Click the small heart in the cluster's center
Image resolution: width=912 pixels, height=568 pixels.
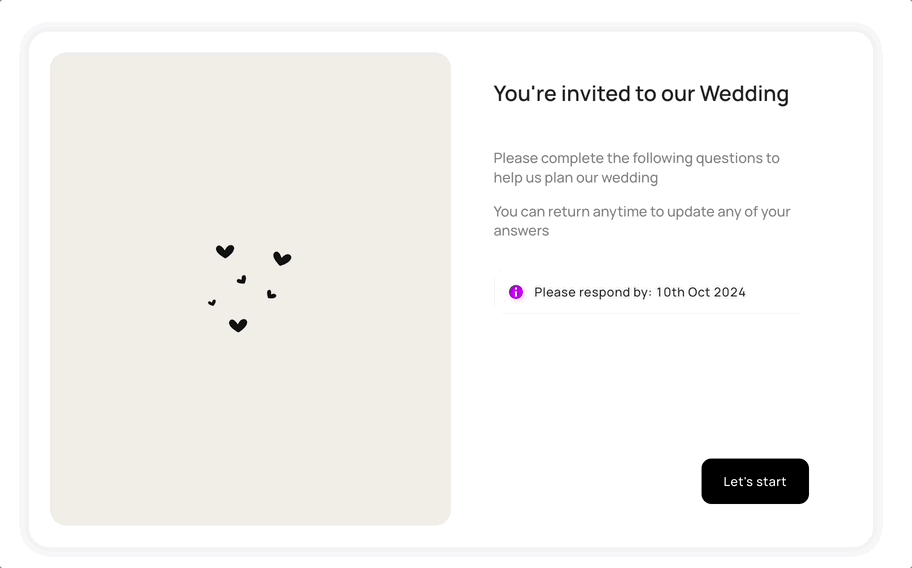point(241,280)
